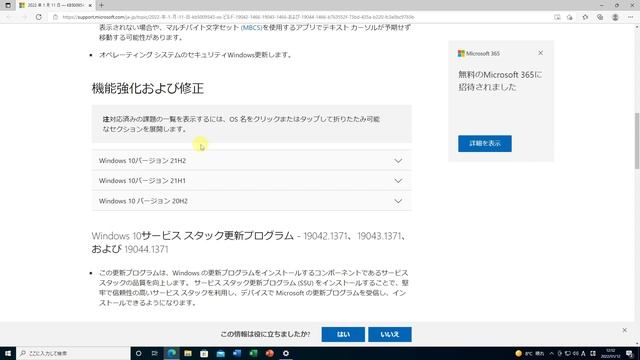Show hidden system tray icons
640x360 pixels.
click(552, 353)
